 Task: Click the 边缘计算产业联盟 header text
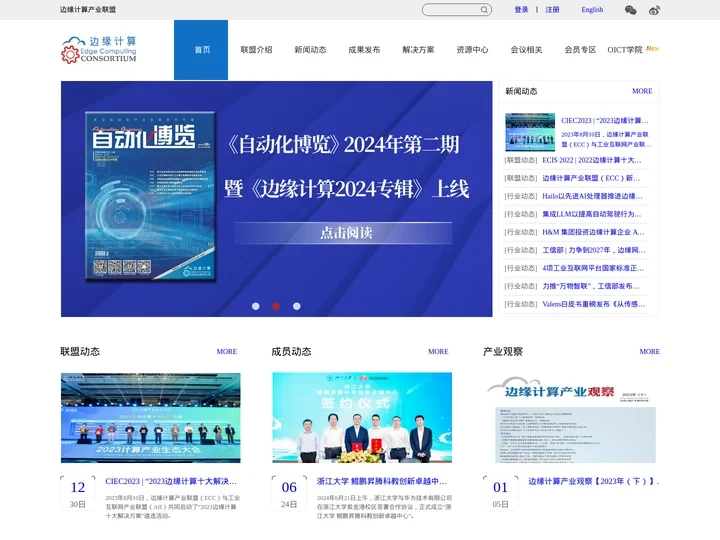click(x=88, y=10)
